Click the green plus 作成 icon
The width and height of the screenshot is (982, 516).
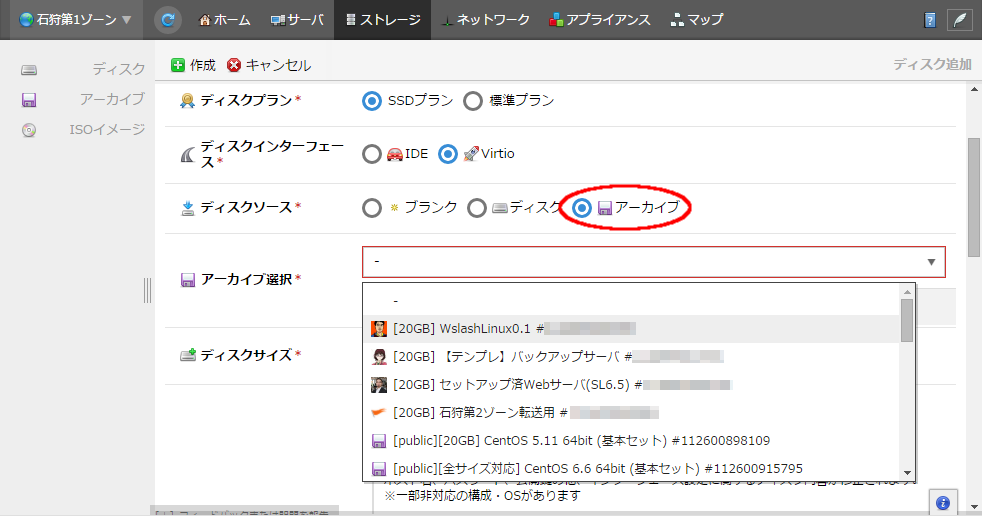pyautogui.click(x=178, y=65)
